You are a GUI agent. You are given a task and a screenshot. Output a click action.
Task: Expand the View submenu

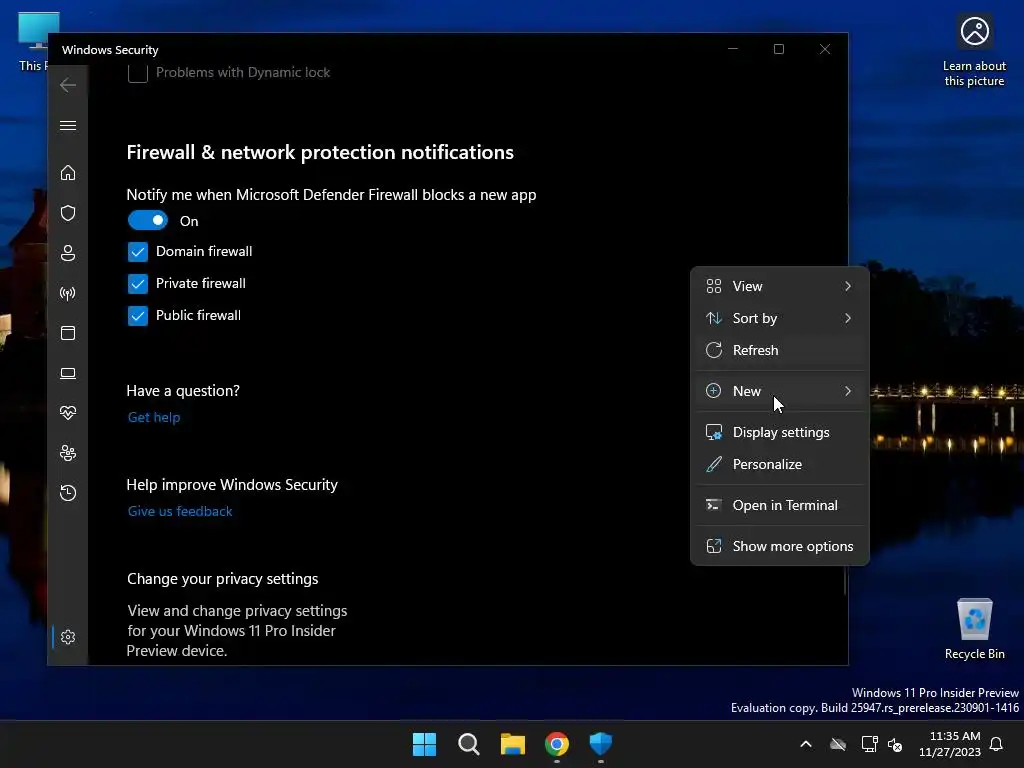779,286
